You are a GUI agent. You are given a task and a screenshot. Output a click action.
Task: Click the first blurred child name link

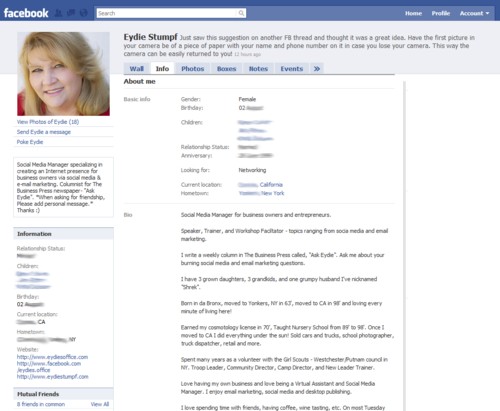point(255,123)
